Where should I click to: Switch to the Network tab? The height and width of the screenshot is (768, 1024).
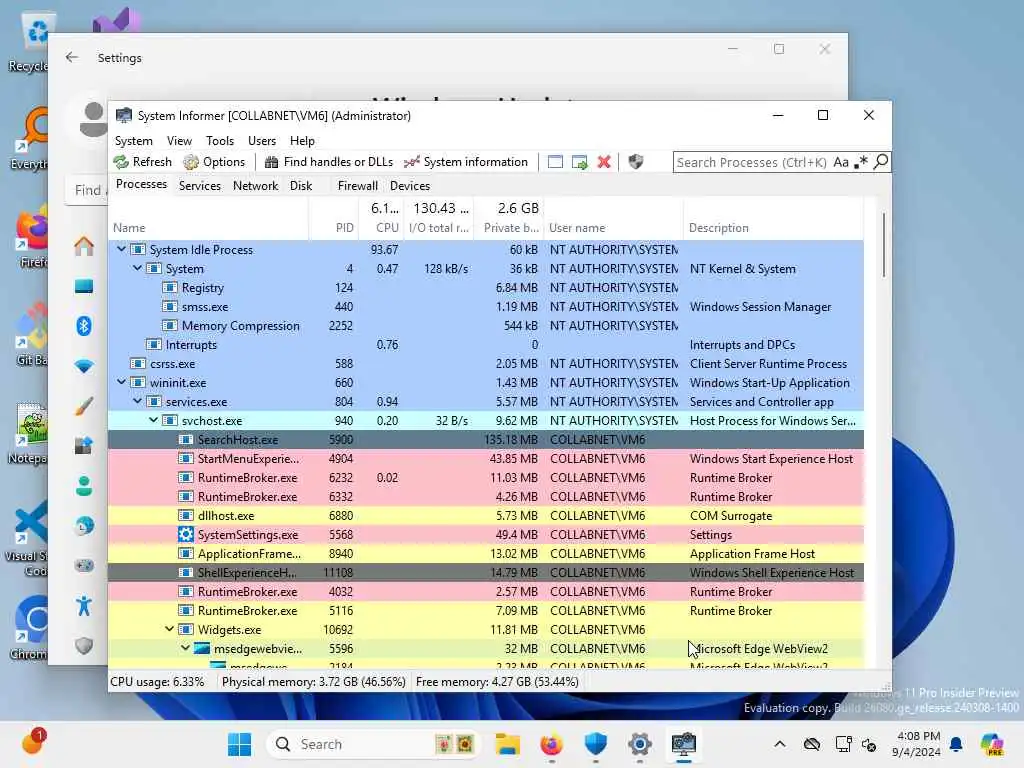tap(255, 185)
